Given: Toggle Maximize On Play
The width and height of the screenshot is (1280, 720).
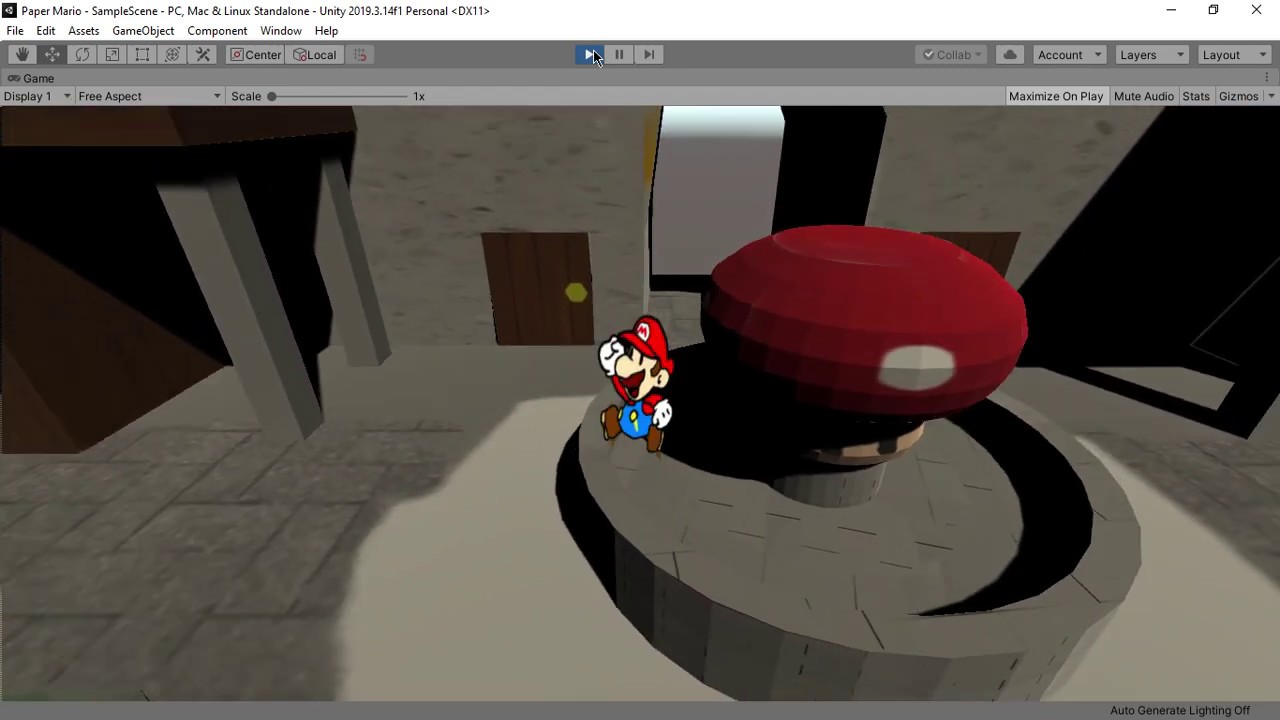Looking at the screenshot, I should coord(1056,96).
